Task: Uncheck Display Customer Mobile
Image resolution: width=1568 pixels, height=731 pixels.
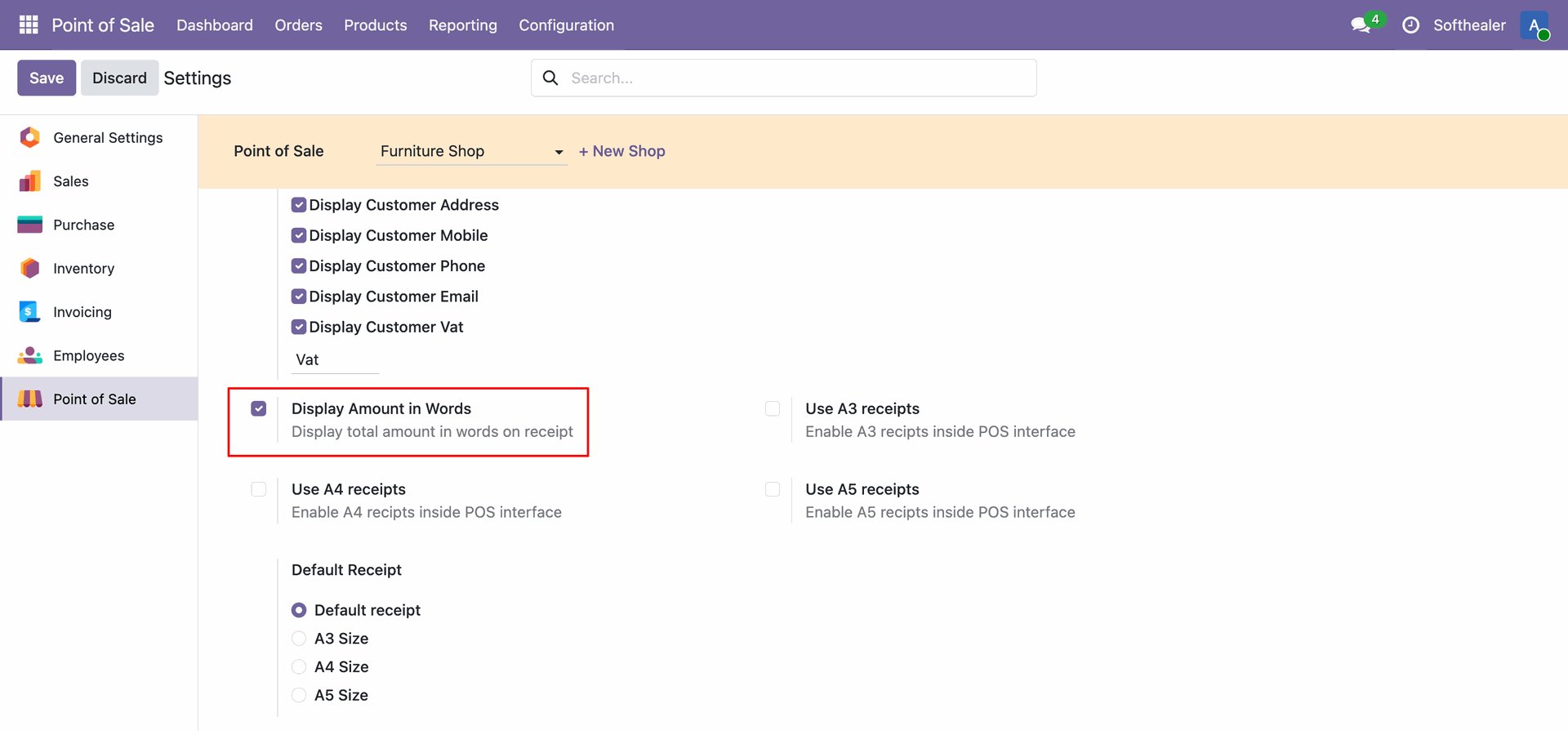Action: [299, 235]
